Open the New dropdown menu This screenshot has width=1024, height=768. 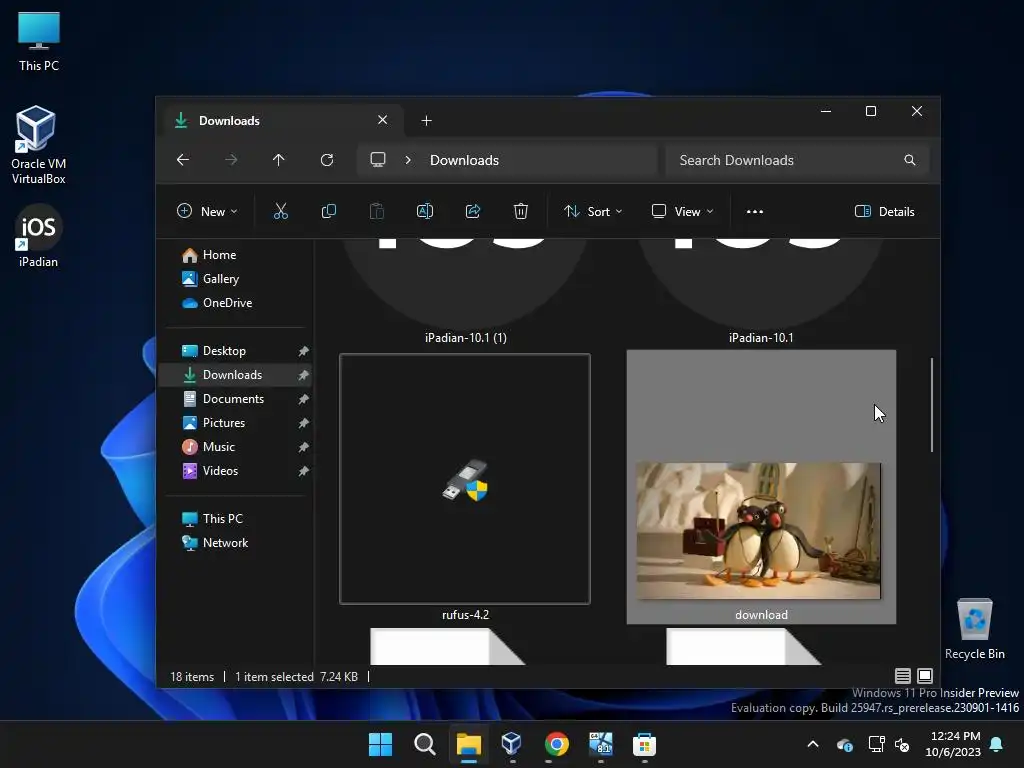207,212
